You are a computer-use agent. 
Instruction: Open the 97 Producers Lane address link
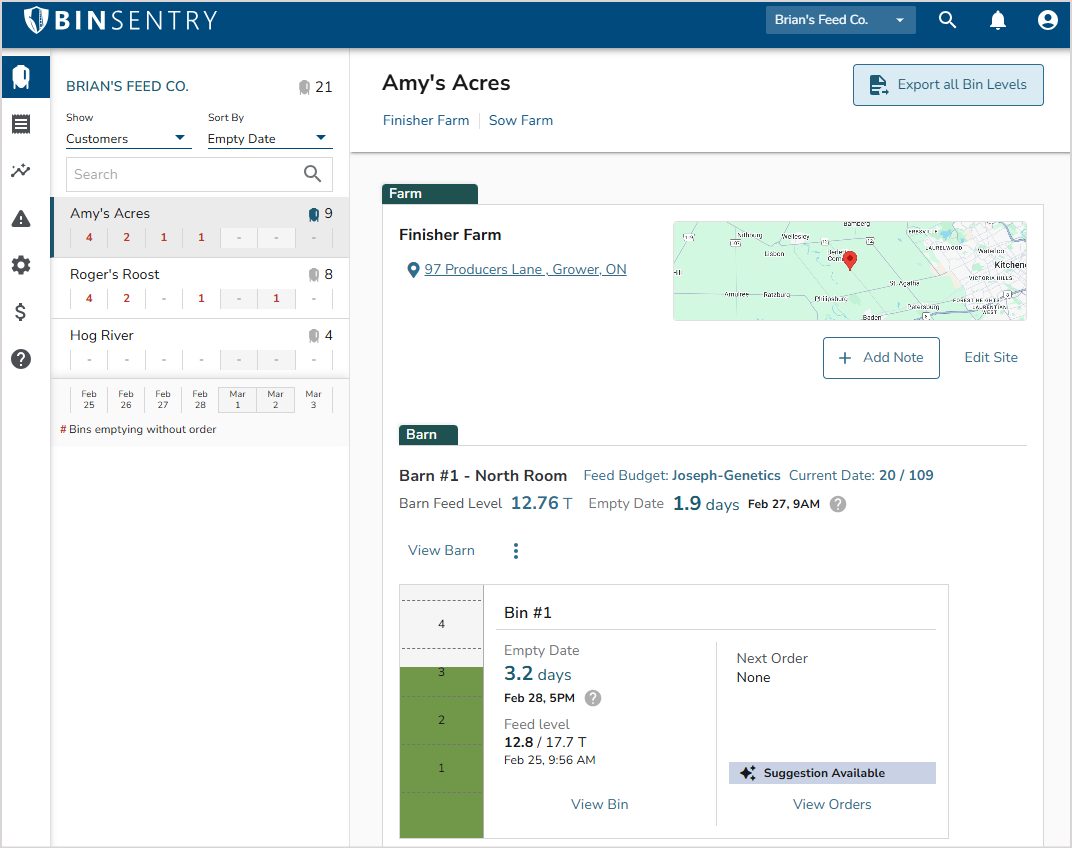coord(526,269)
